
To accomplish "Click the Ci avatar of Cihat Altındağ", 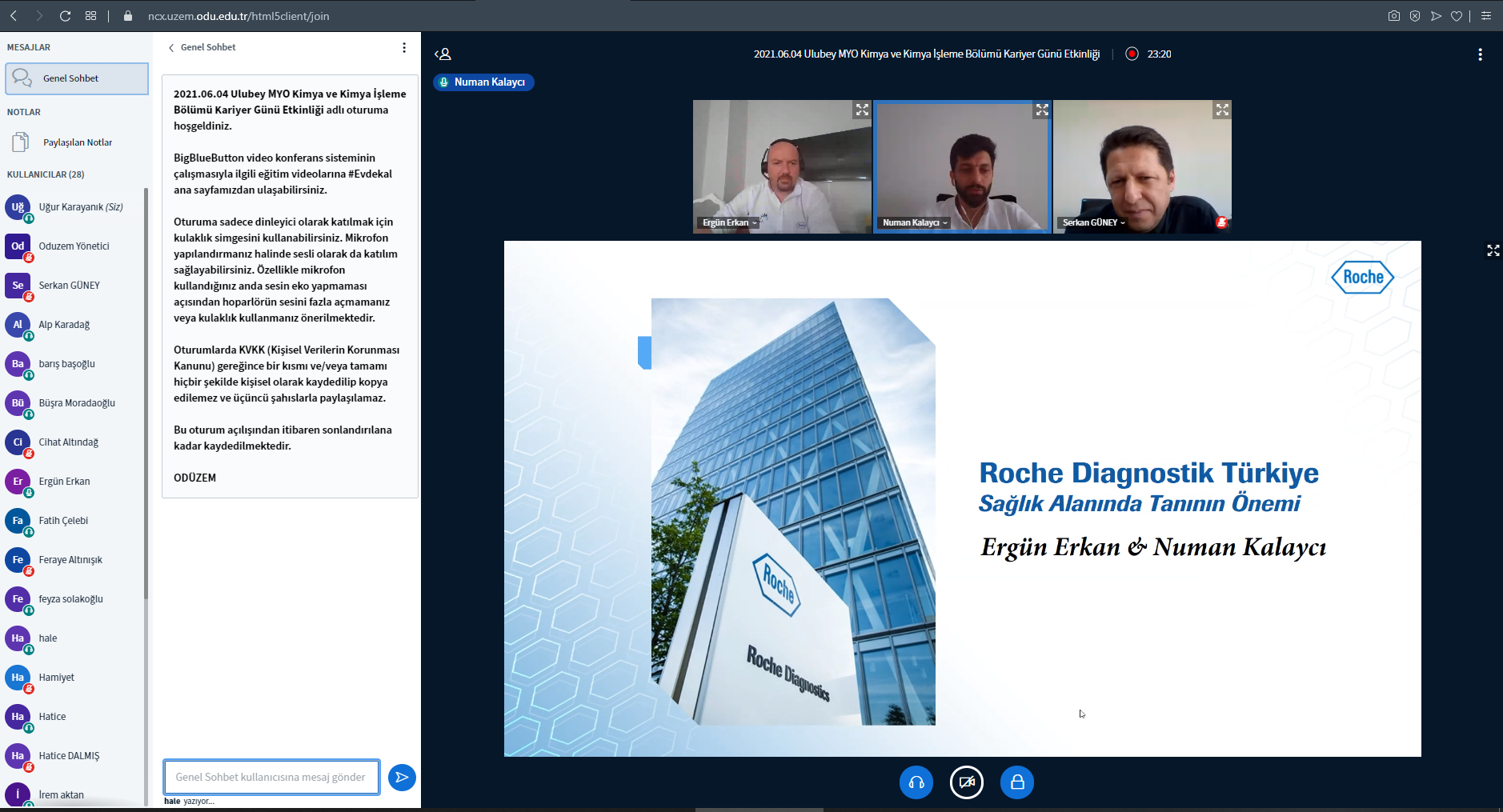I will (18, 442).
